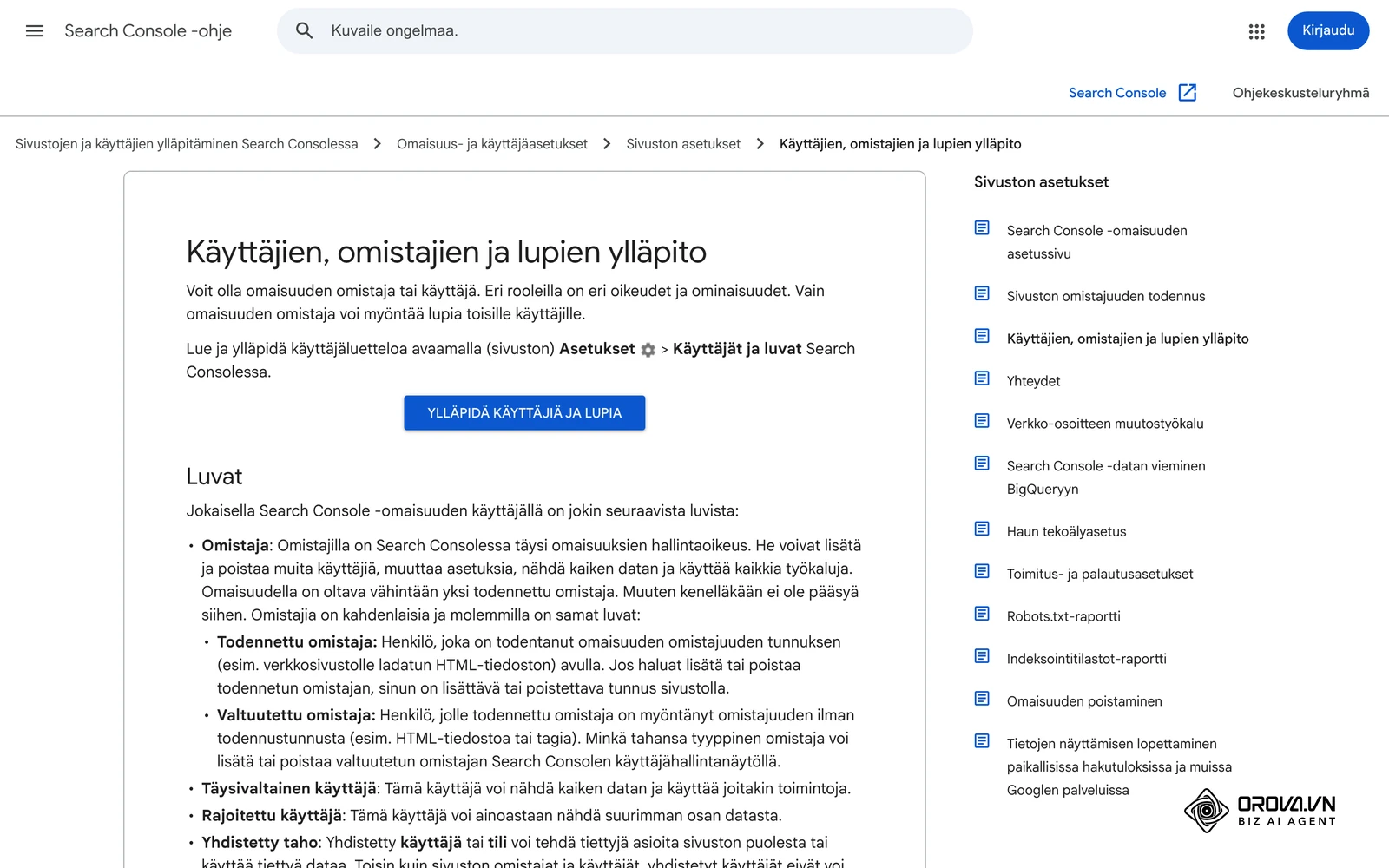Click the document icon beside Yhteydet
This screenshot has height=868, width=1389.
982,378
